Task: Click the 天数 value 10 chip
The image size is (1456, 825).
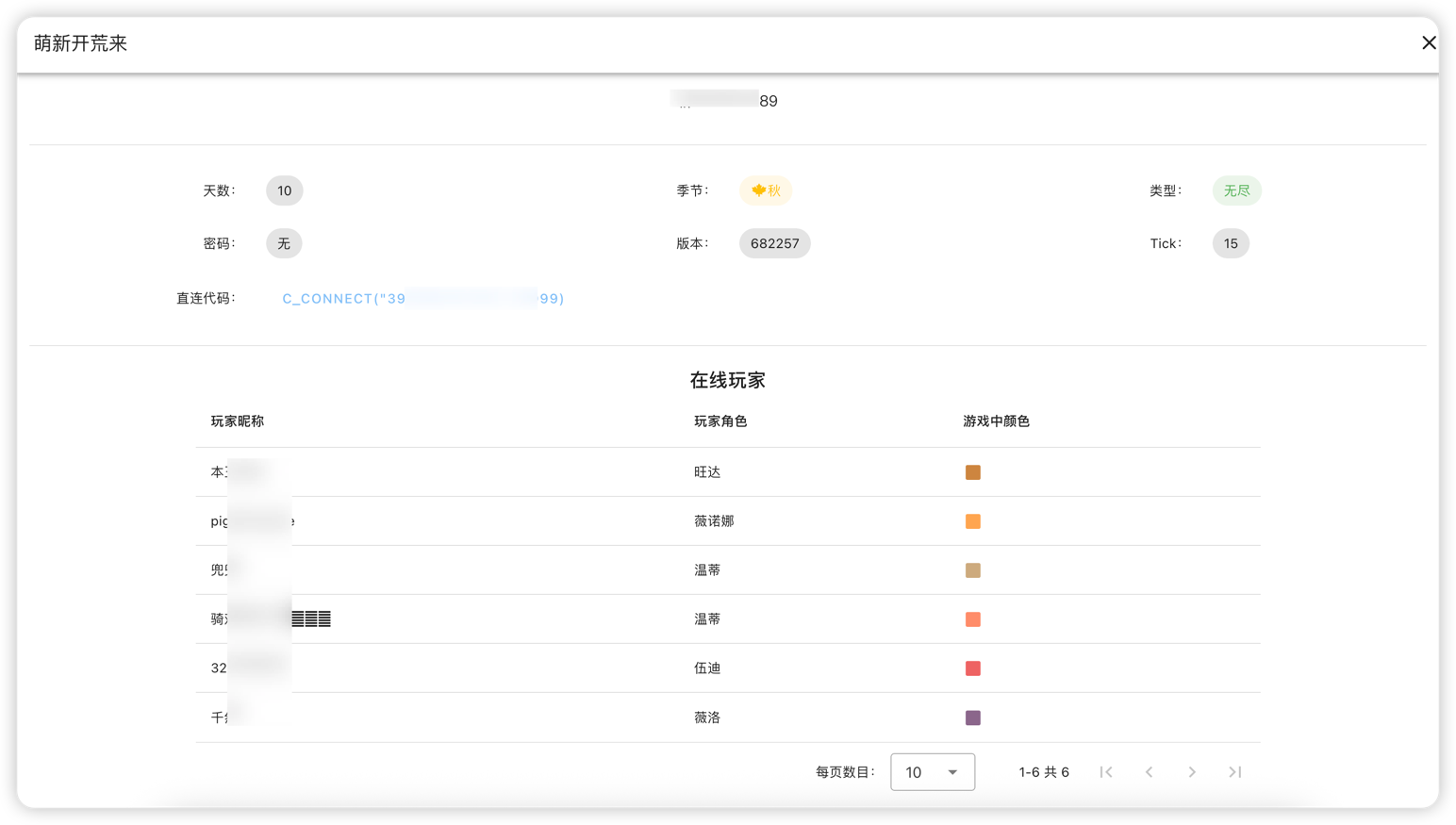Action: click(x=284, y=190)
